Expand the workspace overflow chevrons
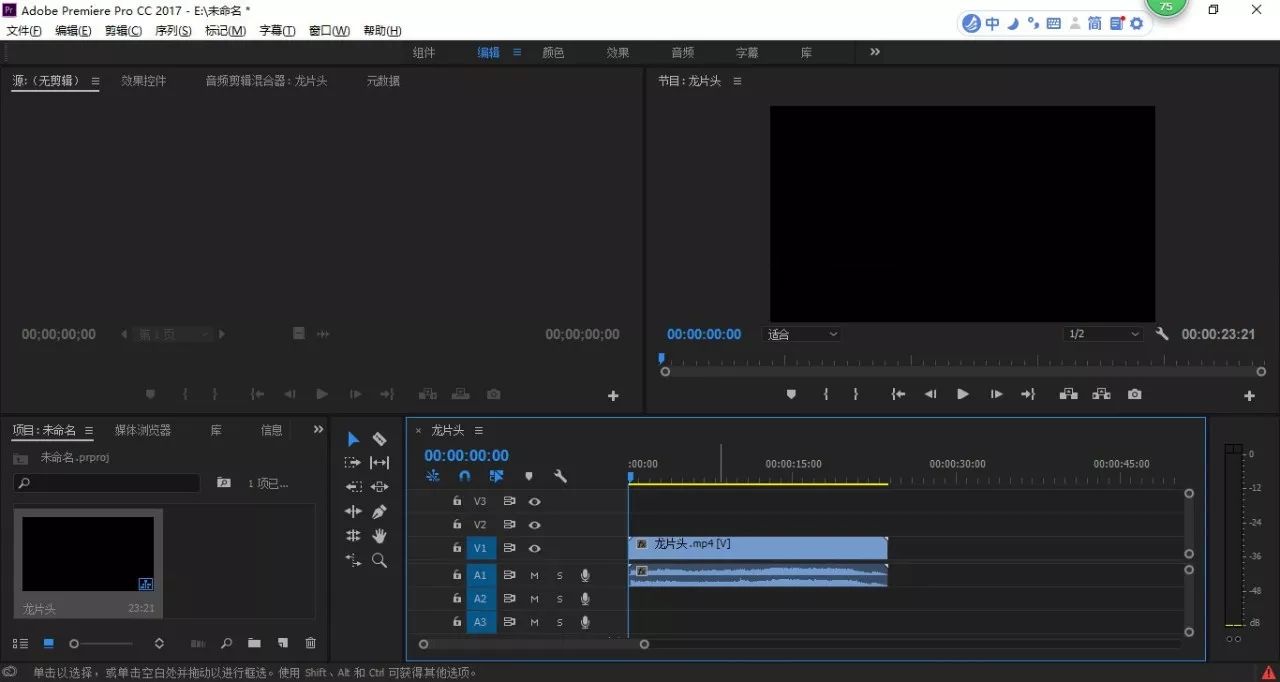The height and width of the screenshot is (682, 1280). click(x=875, y=52)
